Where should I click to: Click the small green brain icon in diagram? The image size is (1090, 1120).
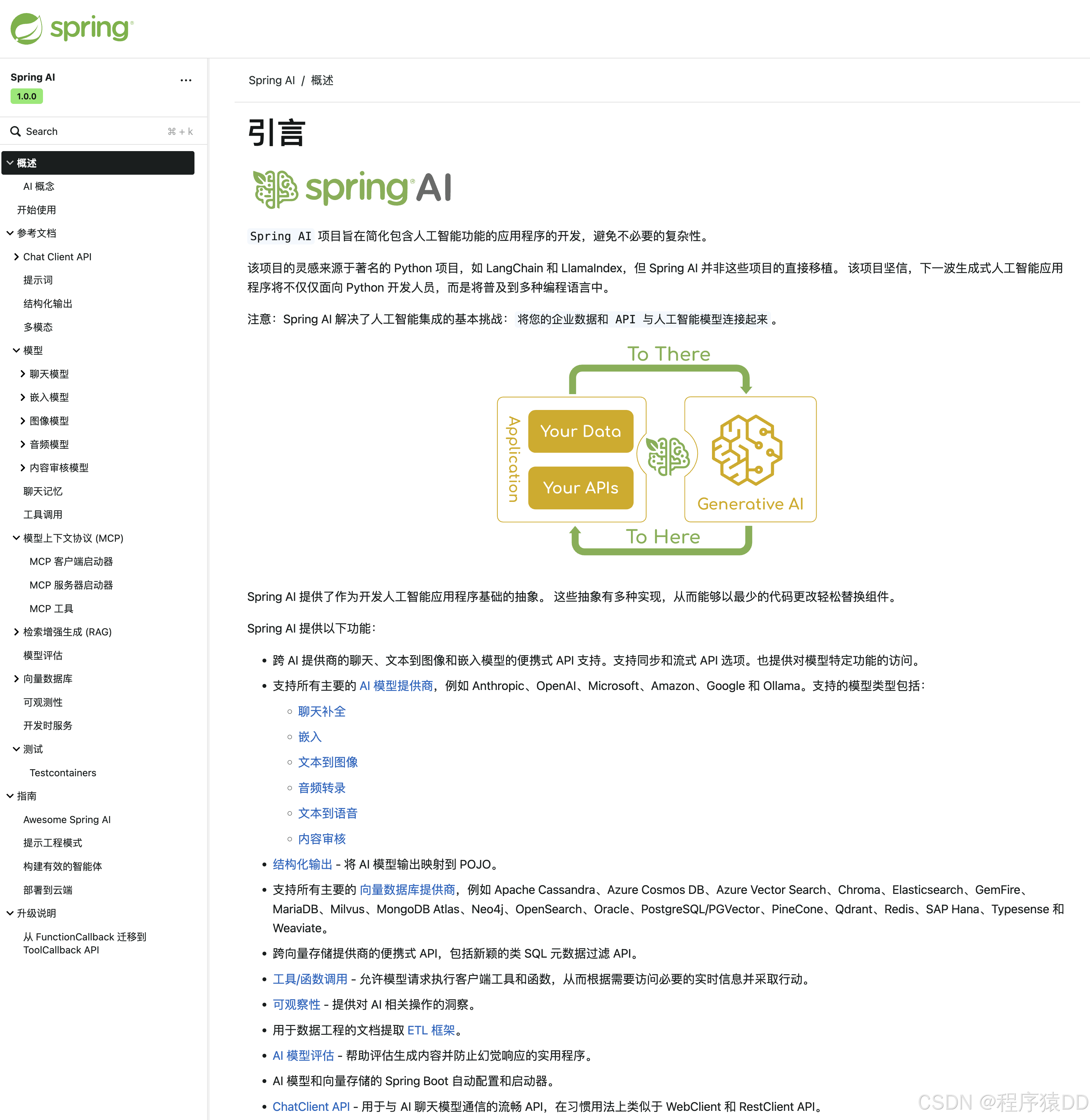coord(668,456)
